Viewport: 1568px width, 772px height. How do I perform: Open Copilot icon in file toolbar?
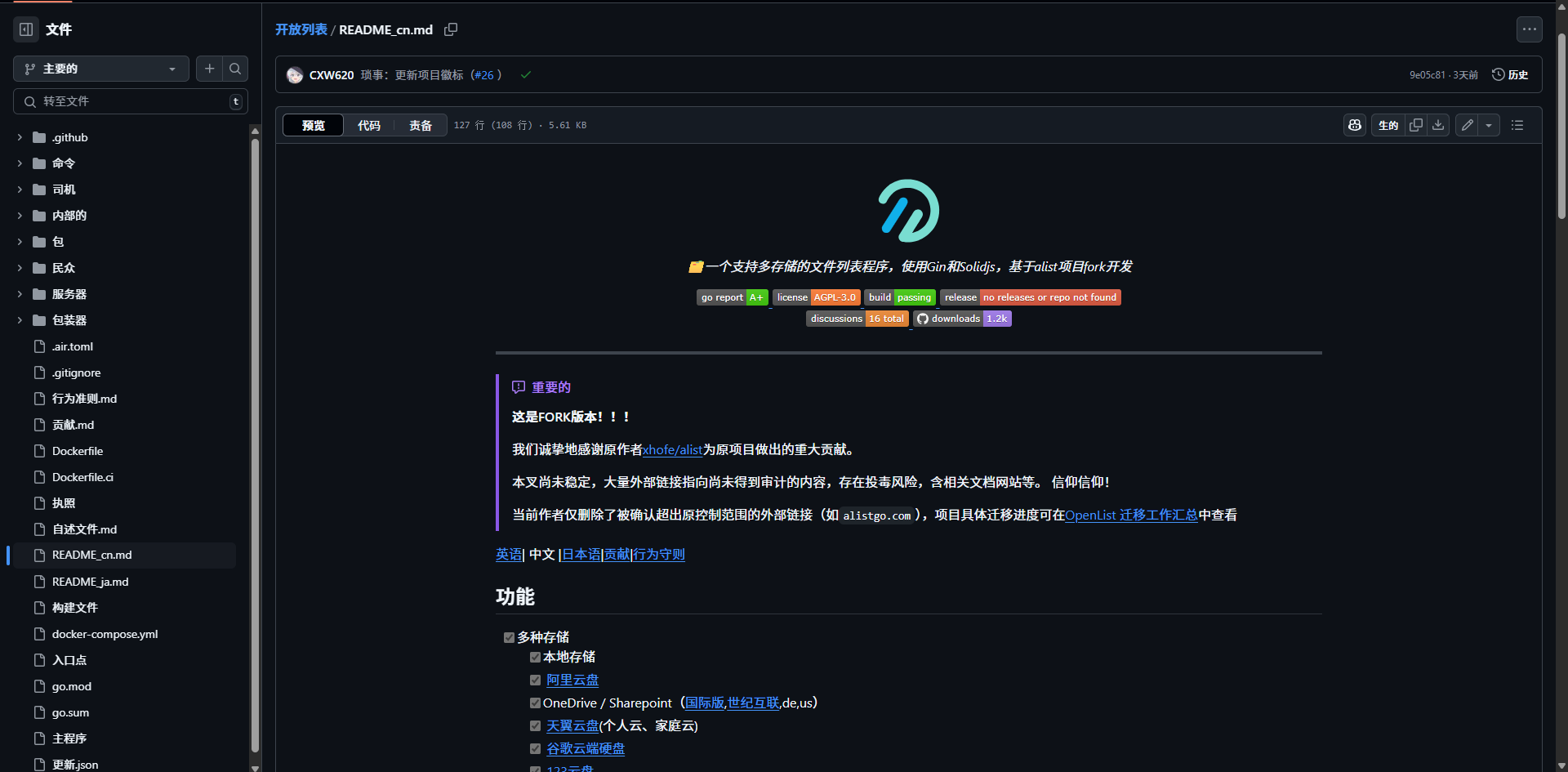click(x=1355, y=125)
